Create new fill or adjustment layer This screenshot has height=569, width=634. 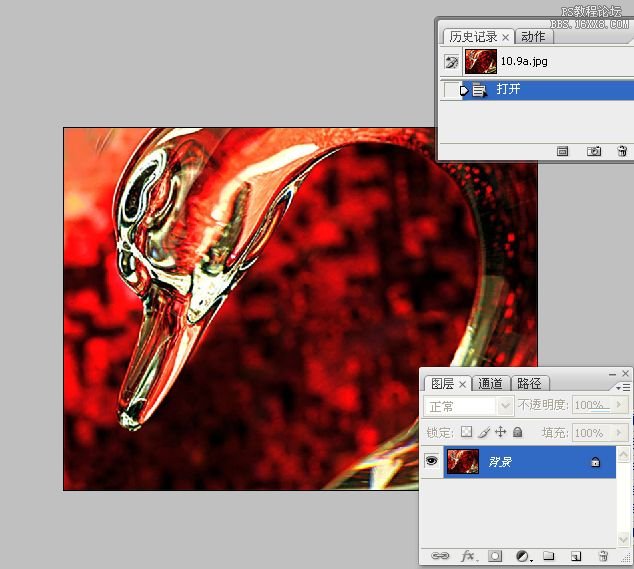(x=523, y=556)
